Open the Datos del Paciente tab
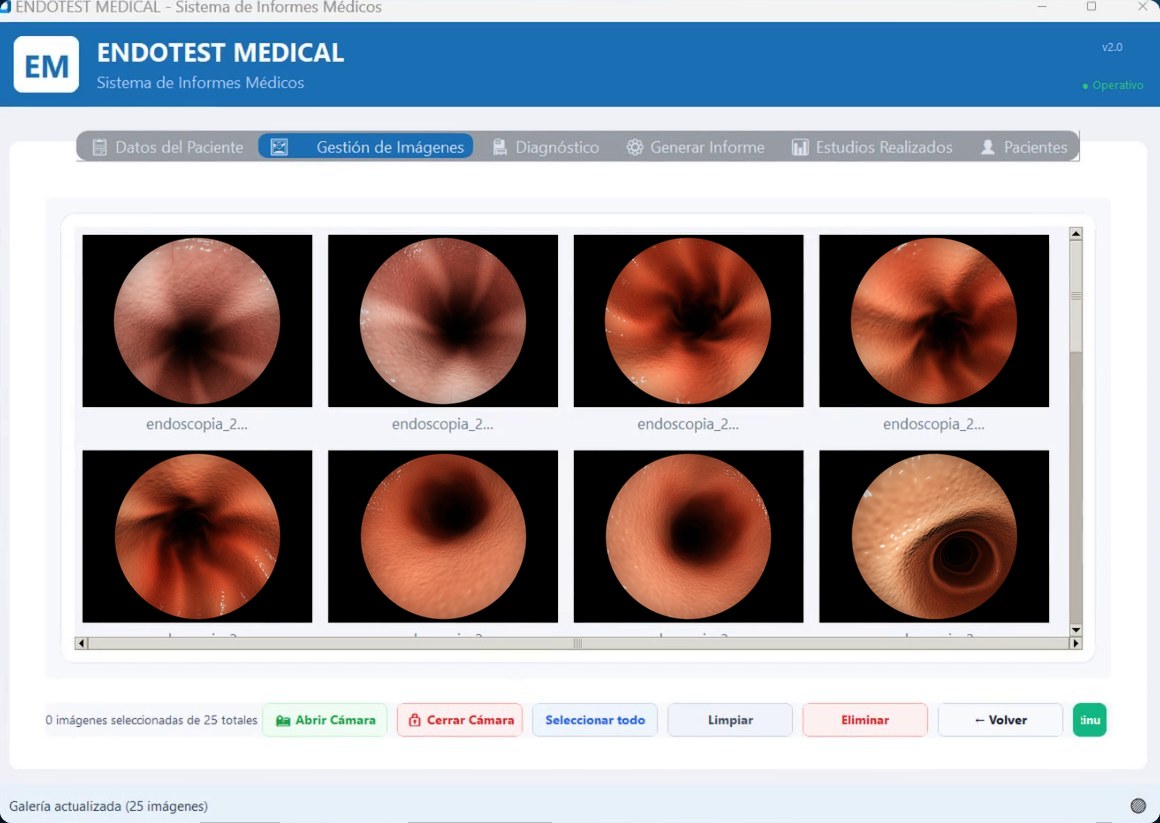Viewport: 1160px width, 823px height. coord(168,147)
